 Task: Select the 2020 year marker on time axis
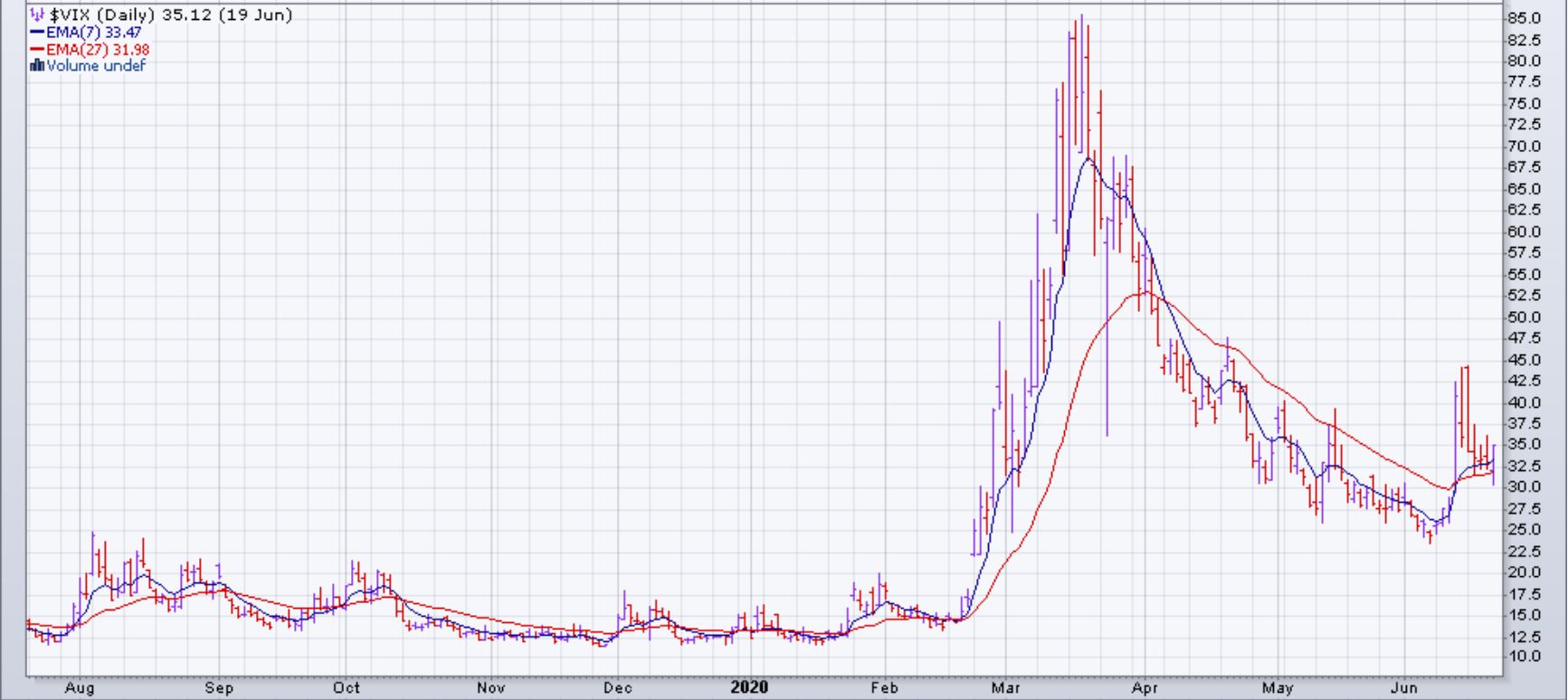[x=749, y=687]
